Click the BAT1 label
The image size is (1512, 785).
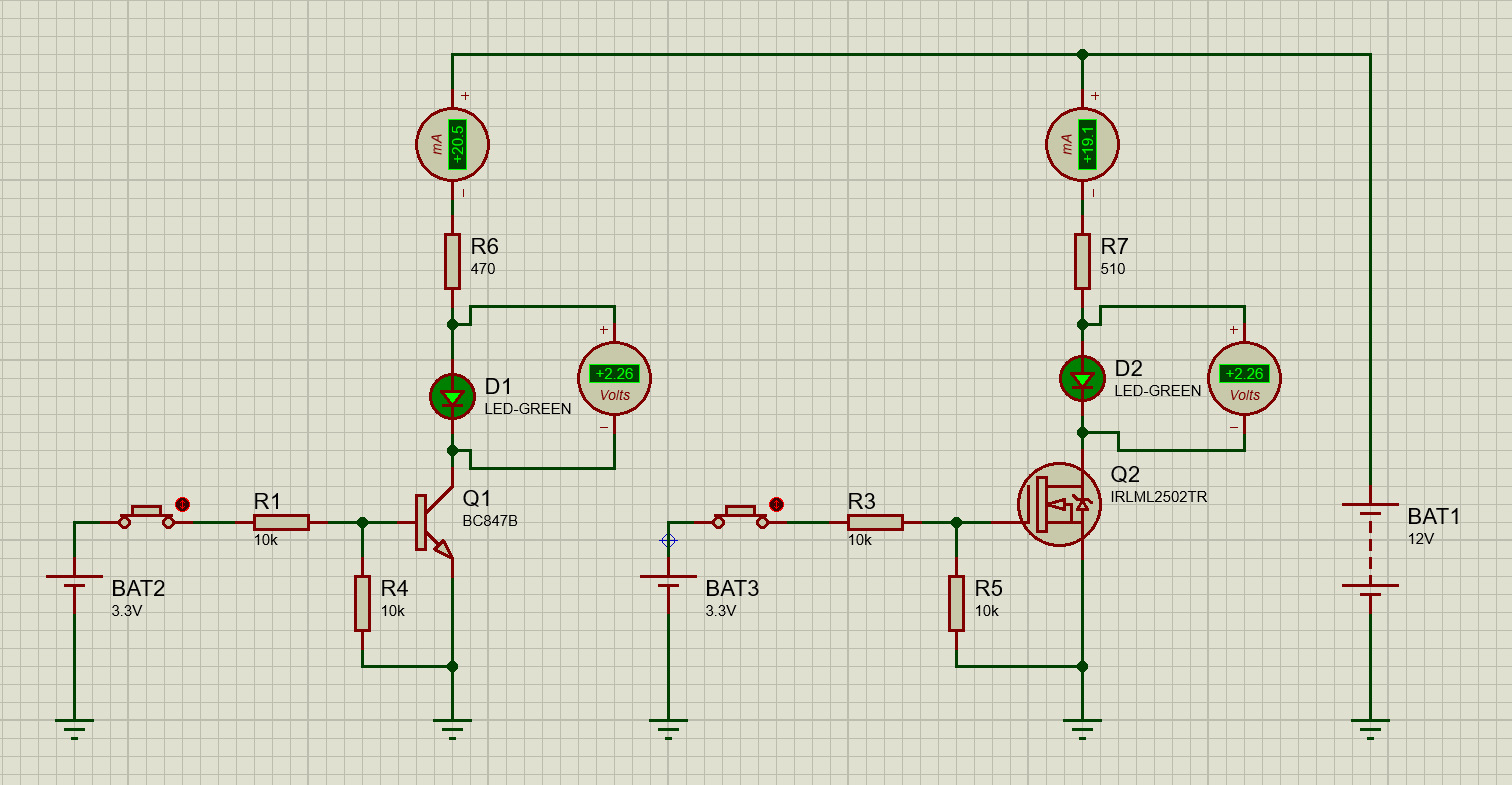1434,517
